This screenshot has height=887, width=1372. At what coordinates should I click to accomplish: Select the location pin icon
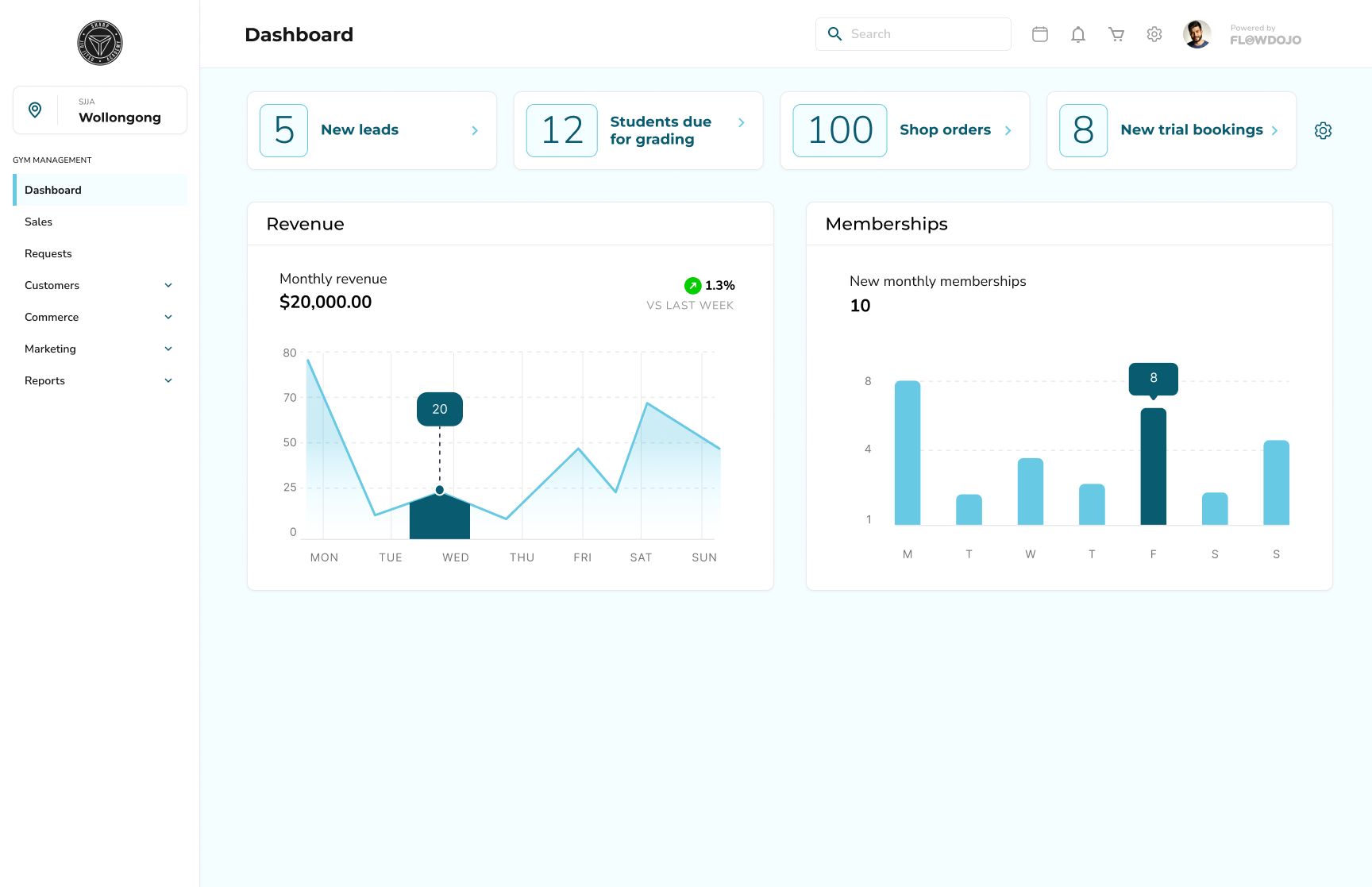[x=35, y=110]
